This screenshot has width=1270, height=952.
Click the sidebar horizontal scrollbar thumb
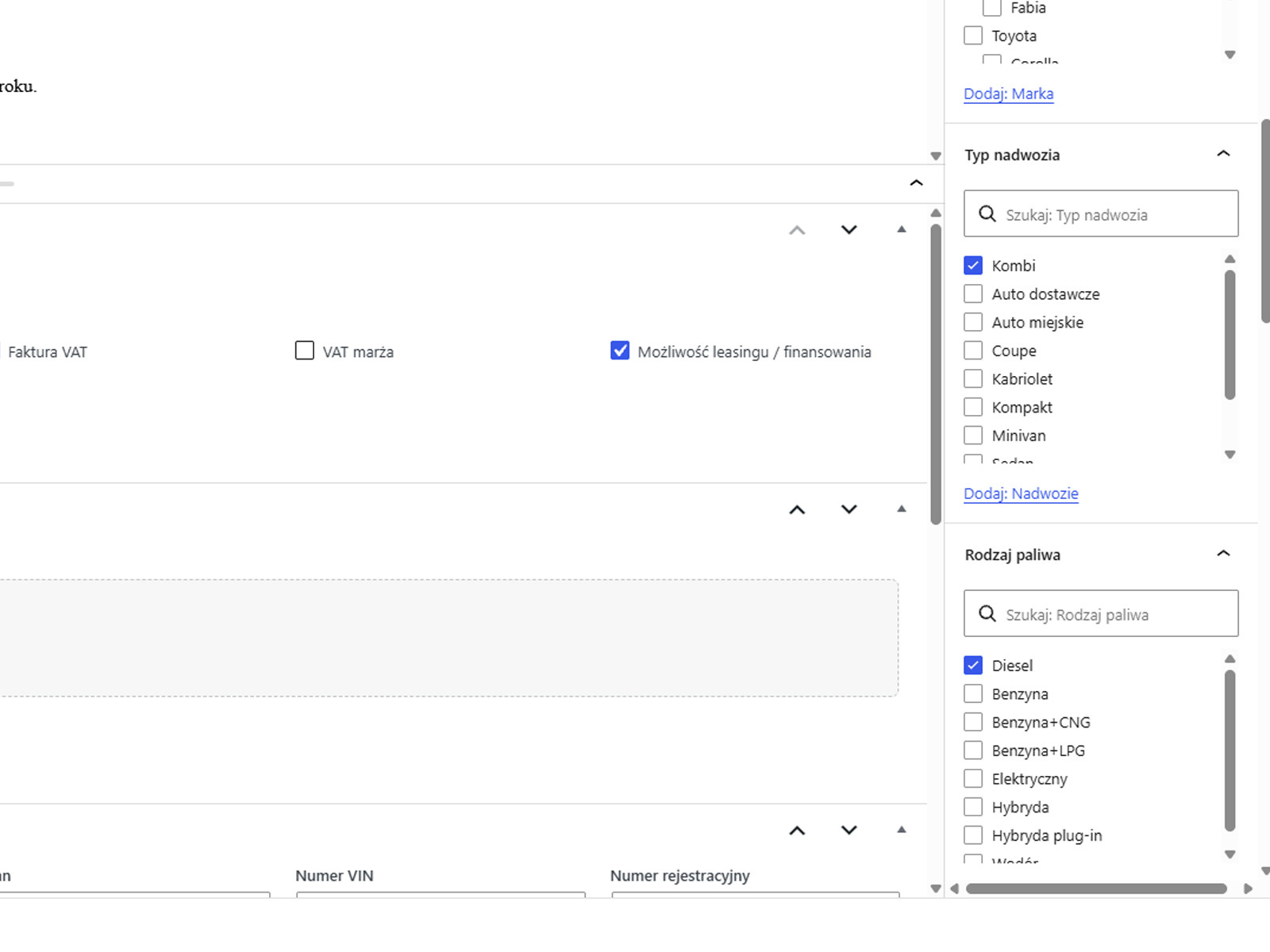pos(1096,889)
